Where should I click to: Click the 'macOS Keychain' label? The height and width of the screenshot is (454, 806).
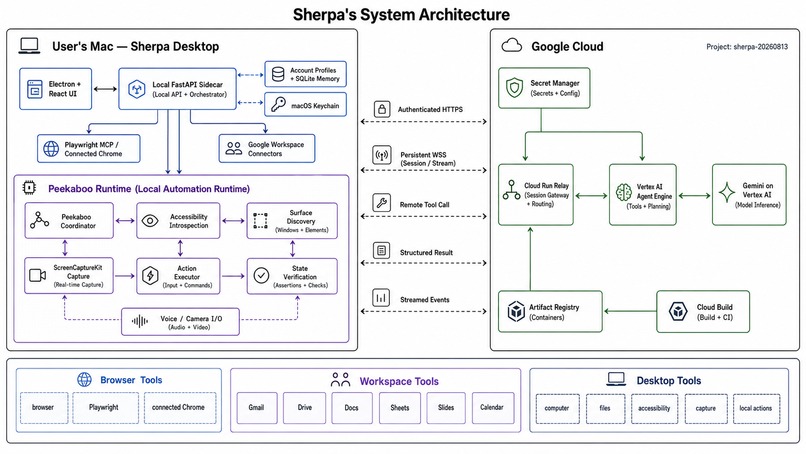coord(315,106)
